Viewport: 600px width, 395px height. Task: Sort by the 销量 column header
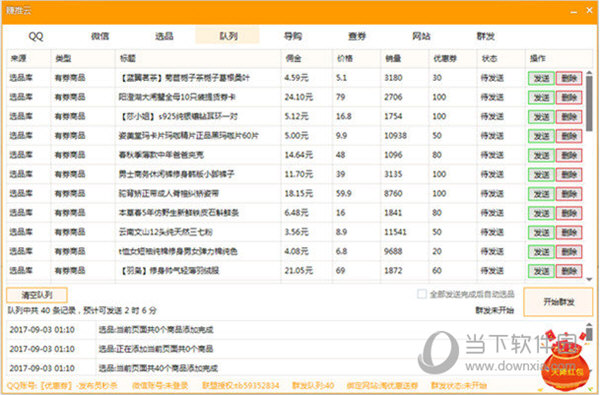click(x=393, y=59)
